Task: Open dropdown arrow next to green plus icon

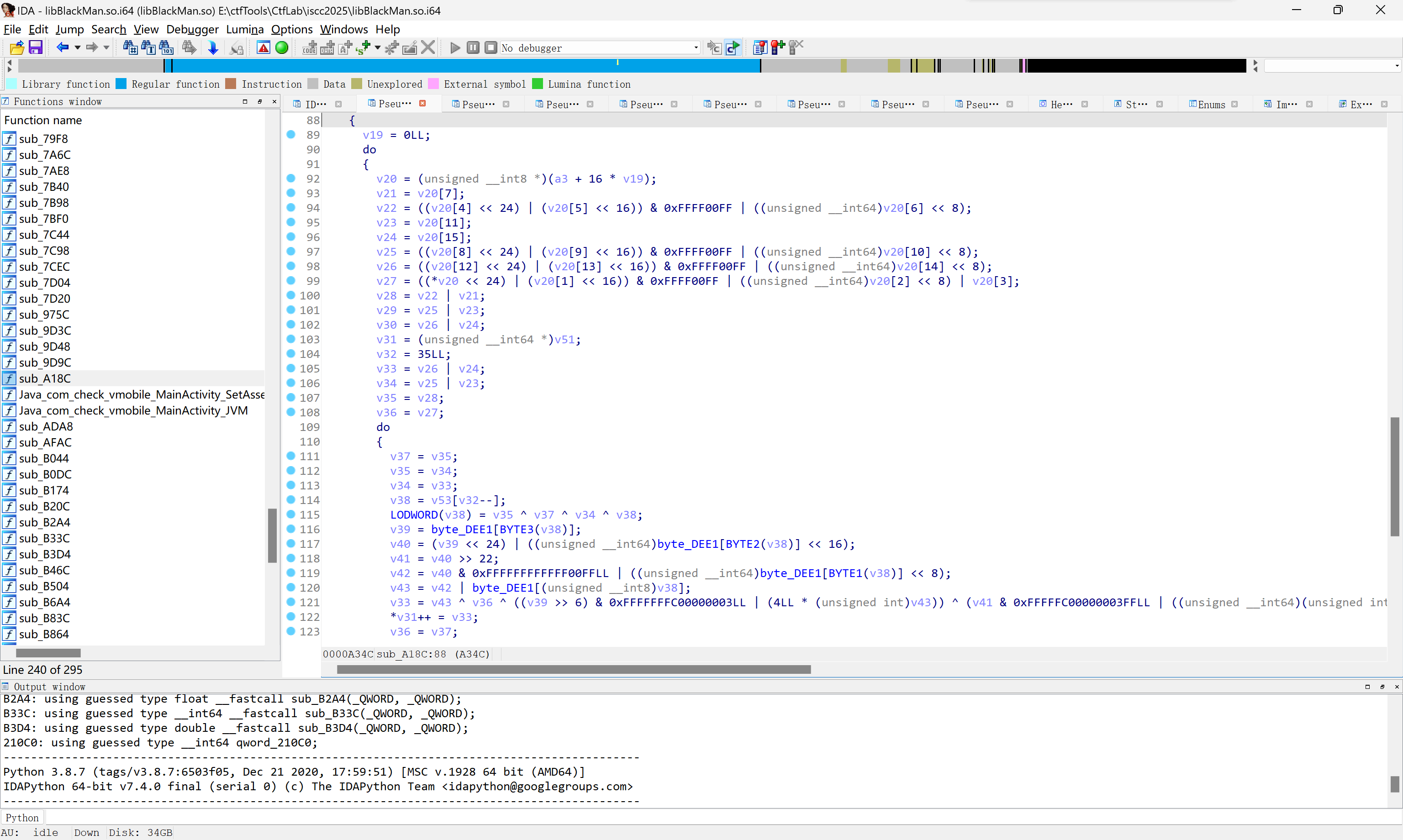Action: pos(378,47)
